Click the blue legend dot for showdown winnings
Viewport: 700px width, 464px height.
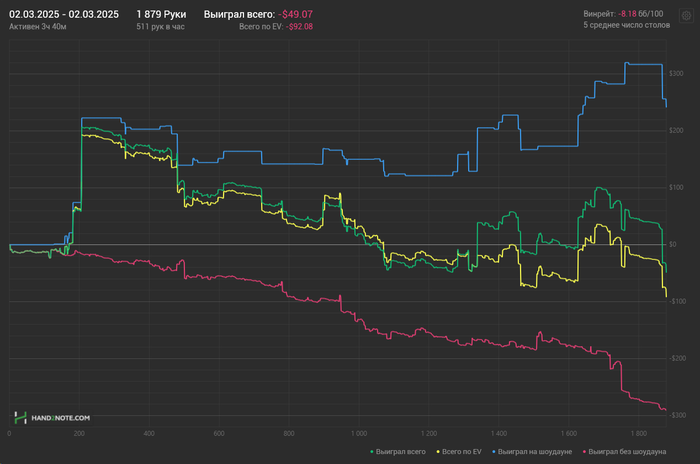(494, 452)
